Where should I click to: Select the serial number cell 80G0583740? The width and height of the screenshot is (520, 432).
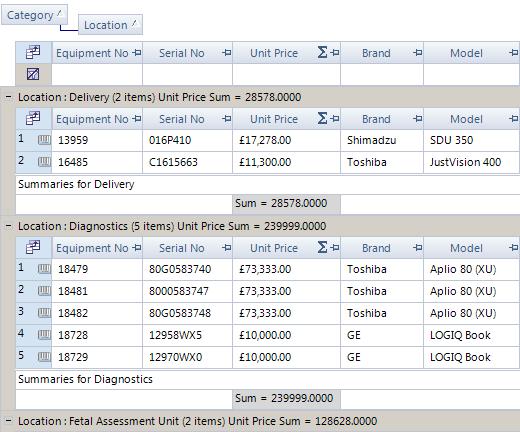click(x=187, y=269)
